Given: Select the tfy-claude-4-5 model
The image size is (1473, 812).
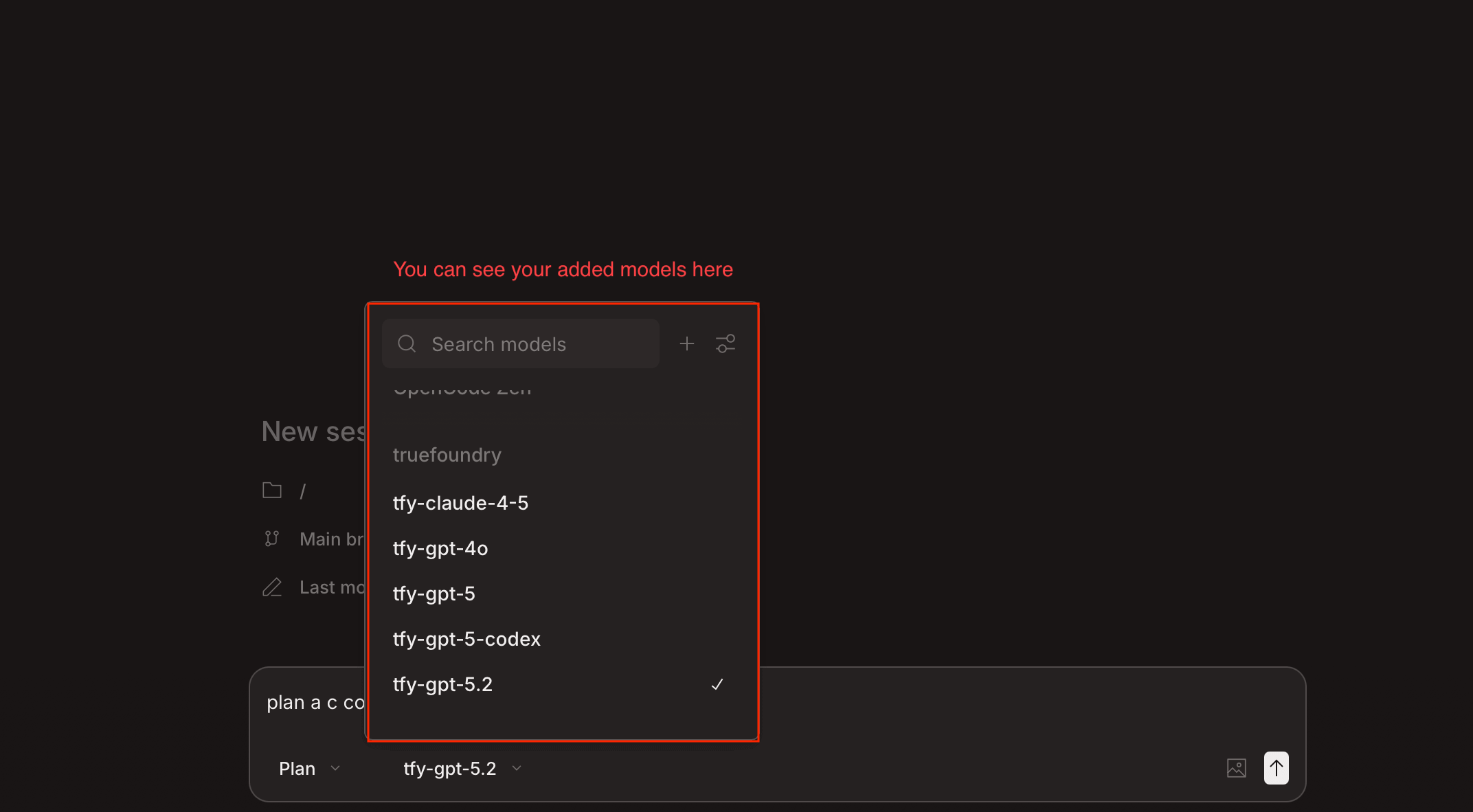Looking at the screenshot, I should 460,502.
